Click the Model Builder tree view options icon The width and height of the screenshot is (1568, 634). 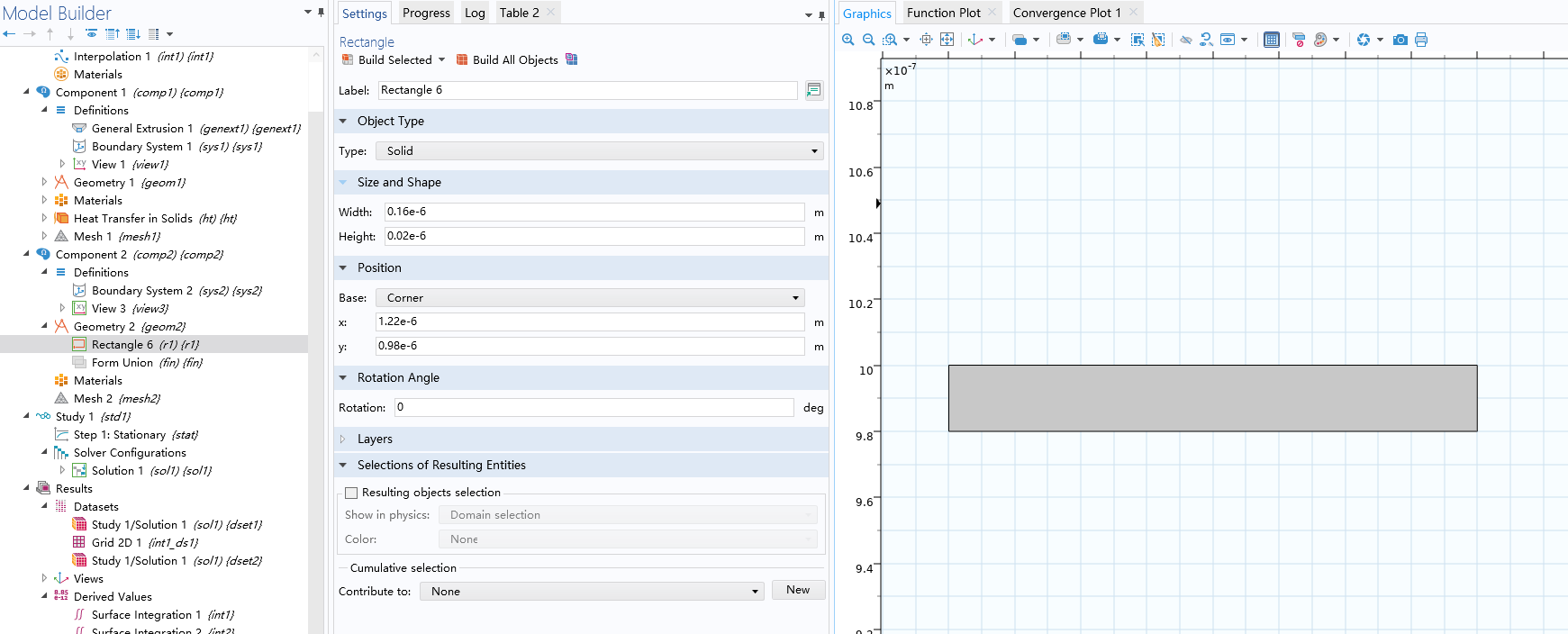click(154, 34)
